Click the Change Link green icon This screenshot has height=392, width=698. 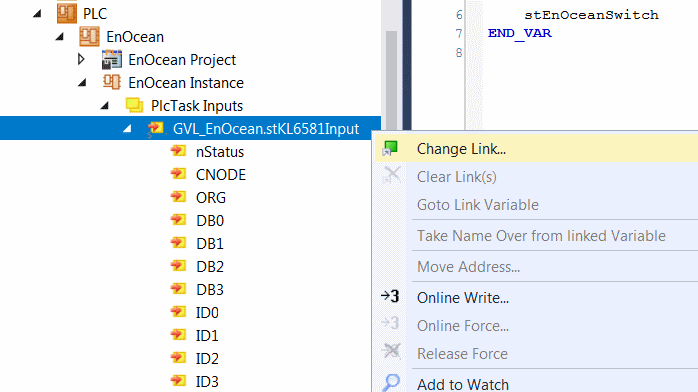pos(390,149)
